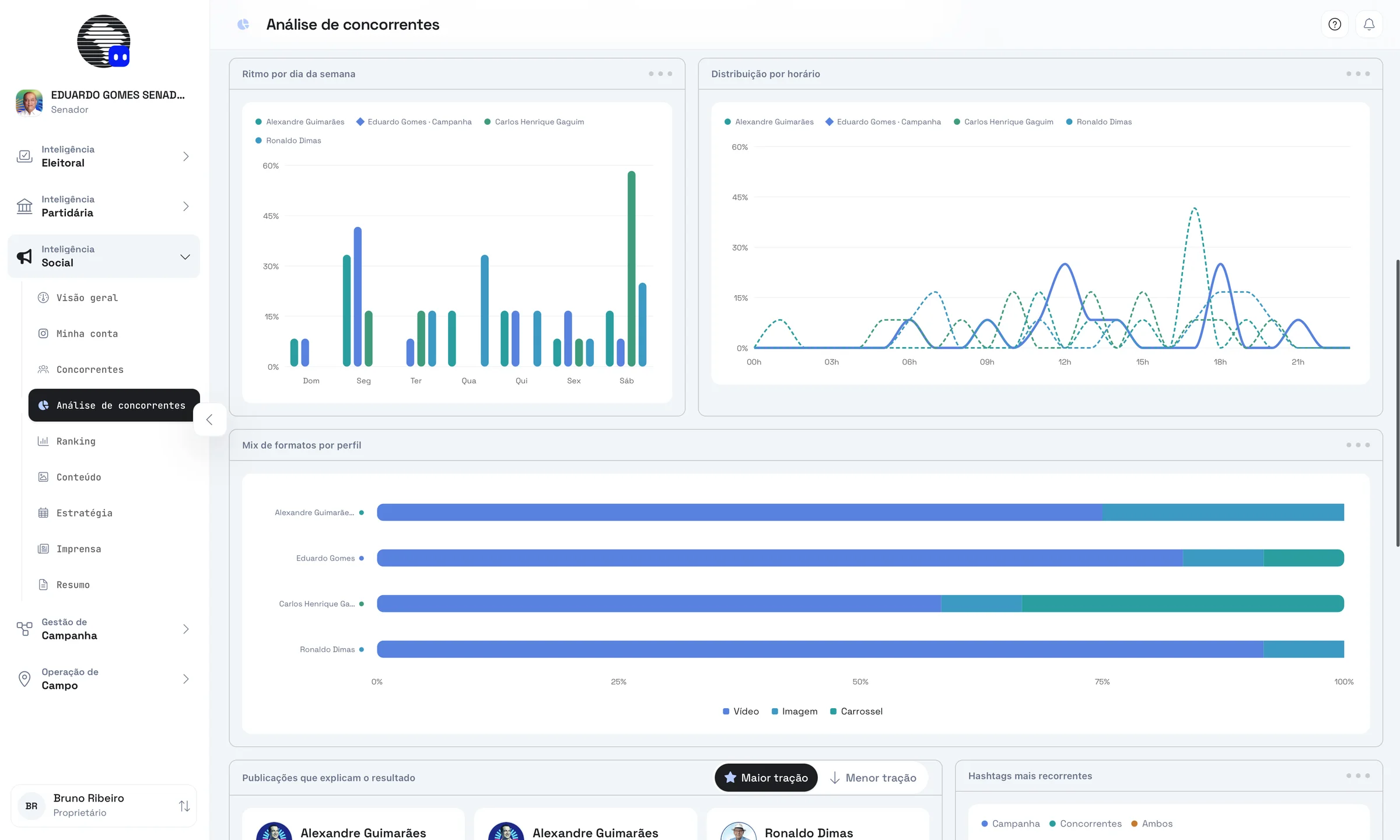Click the Minha conta Instagram icon
The width and height of the screenshot is (1400, 840).
tap(43, 334)
